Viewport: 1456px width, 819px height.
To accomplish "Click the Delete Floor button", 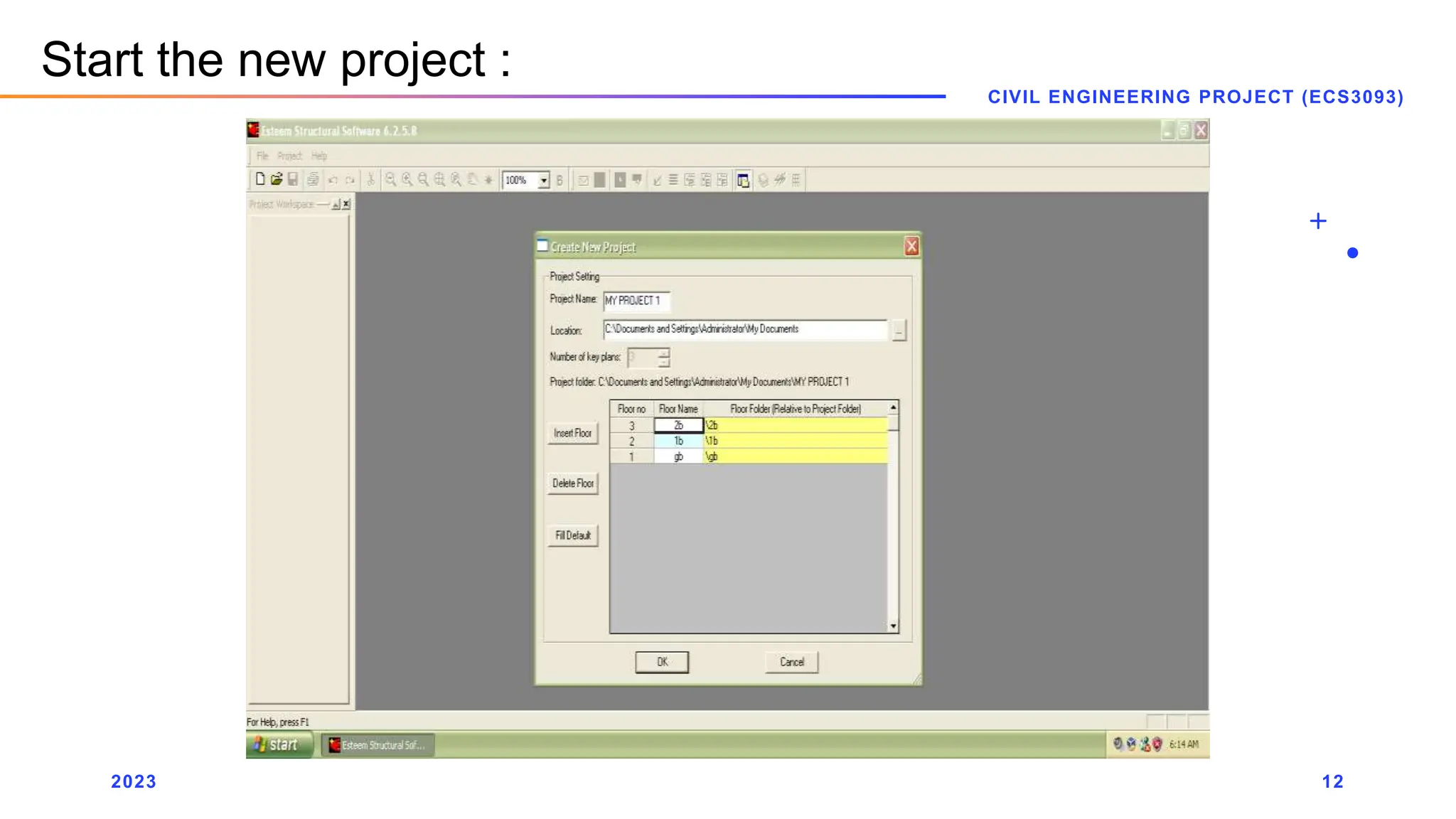I will click(x=572, y=483).
